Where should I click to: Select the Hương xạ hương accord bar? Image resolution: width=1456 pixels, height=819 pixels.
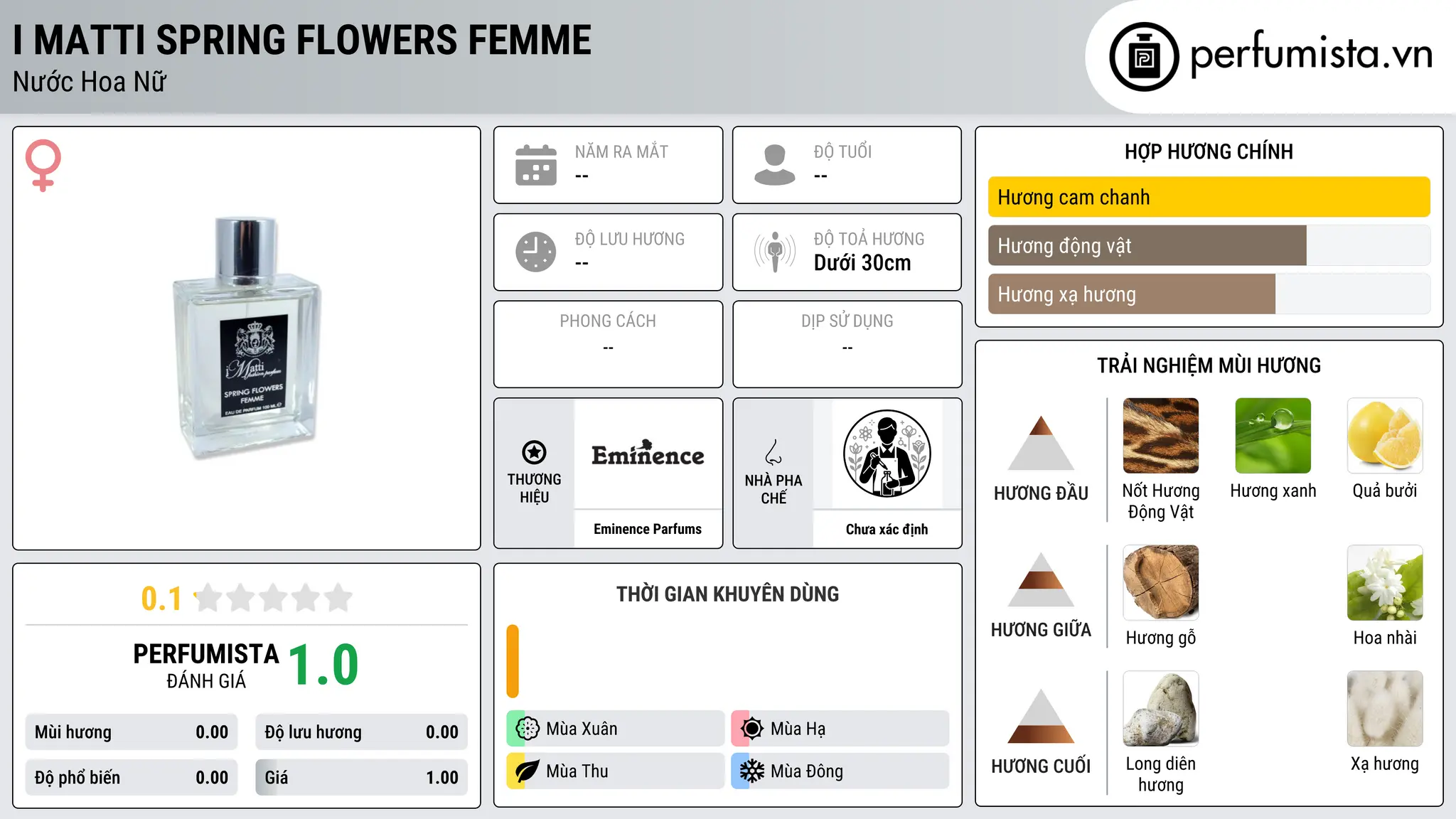pyautogui.click(x=1209, y=294)
